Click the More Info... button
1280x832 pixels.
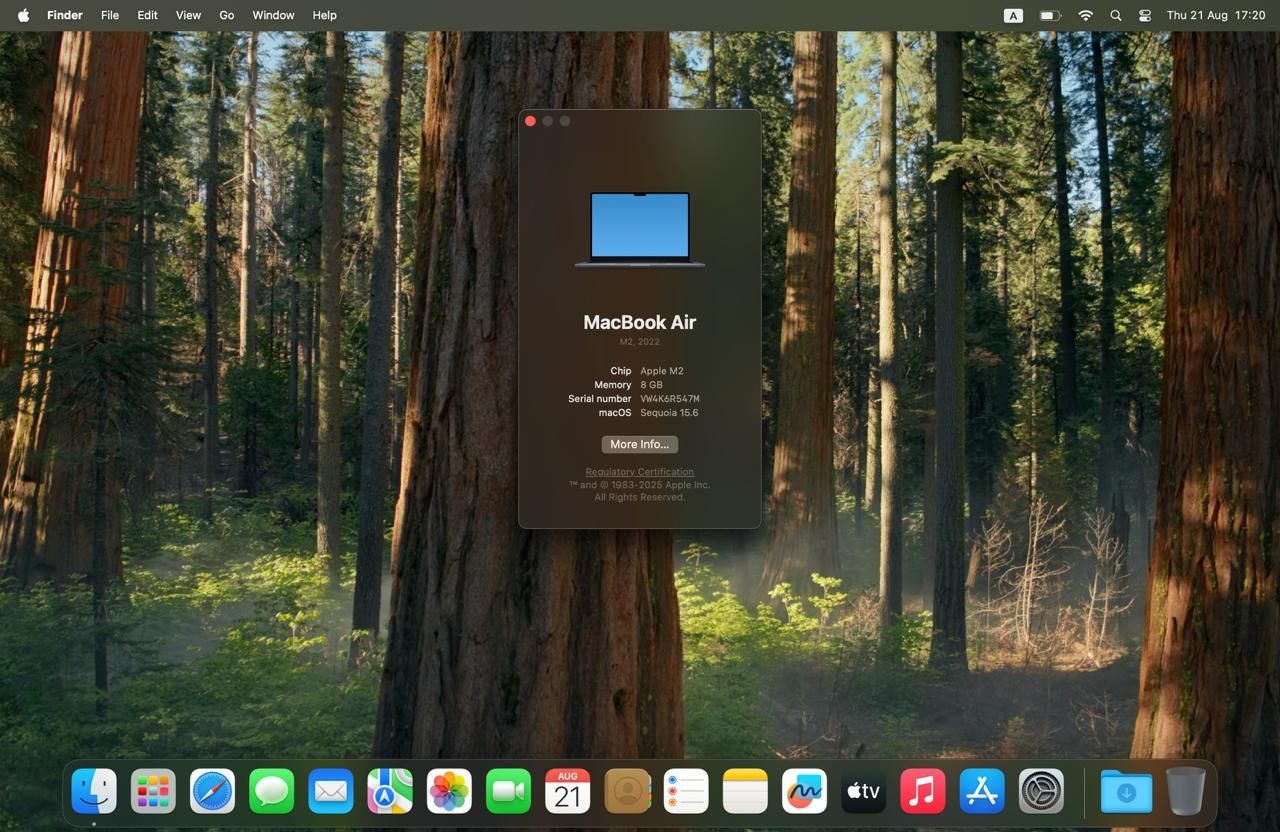(x=640, y=444)
